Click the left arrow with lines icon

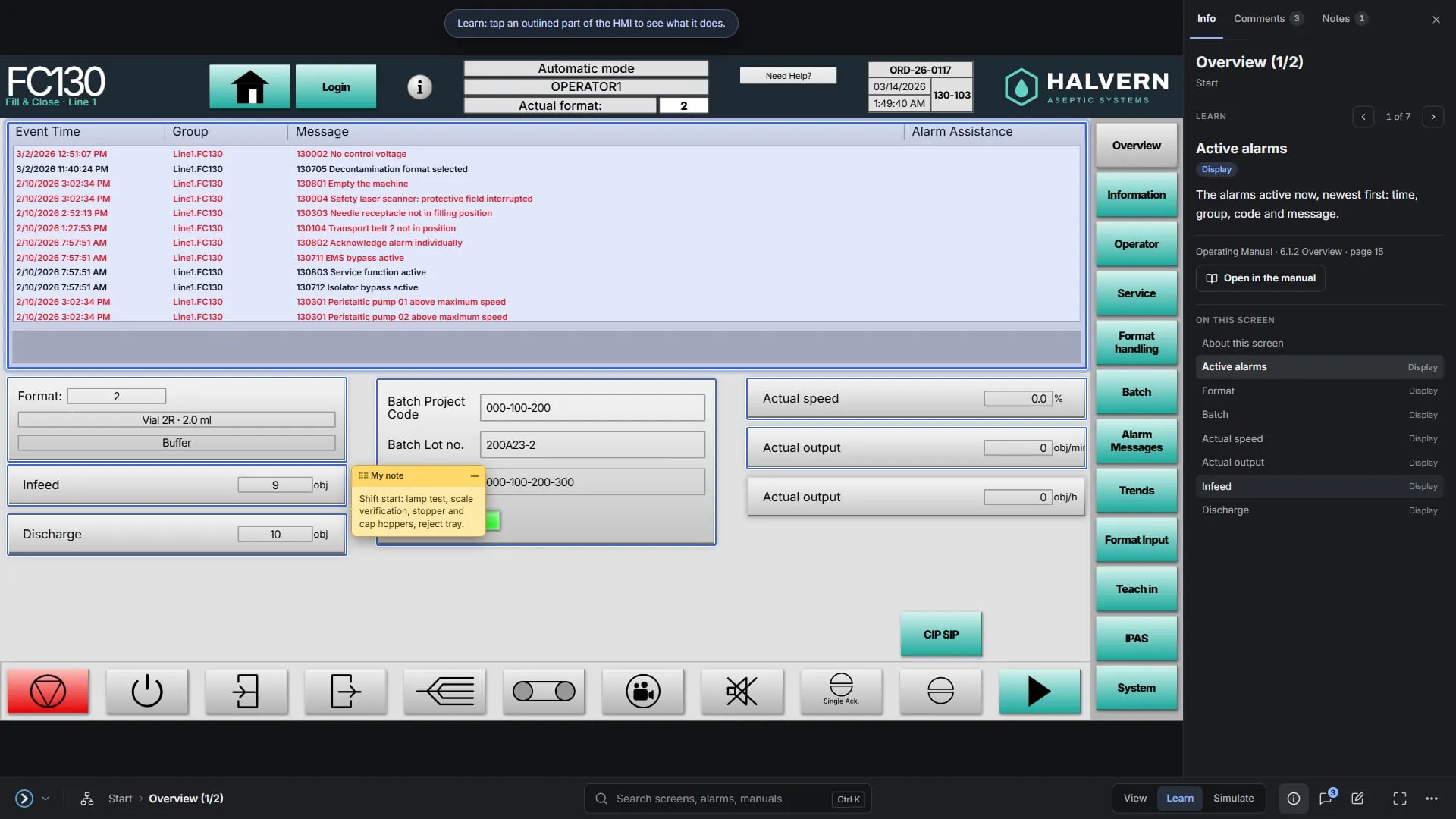click(x=445, y=691)
